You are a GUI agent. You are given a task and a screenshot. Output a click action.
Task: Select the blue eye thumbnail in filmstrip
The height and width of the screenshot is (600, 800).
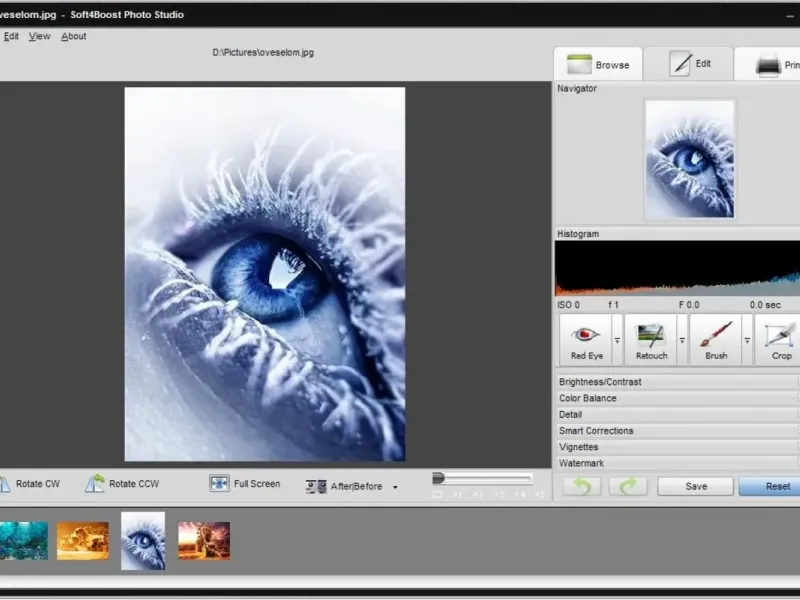(143, 541)
